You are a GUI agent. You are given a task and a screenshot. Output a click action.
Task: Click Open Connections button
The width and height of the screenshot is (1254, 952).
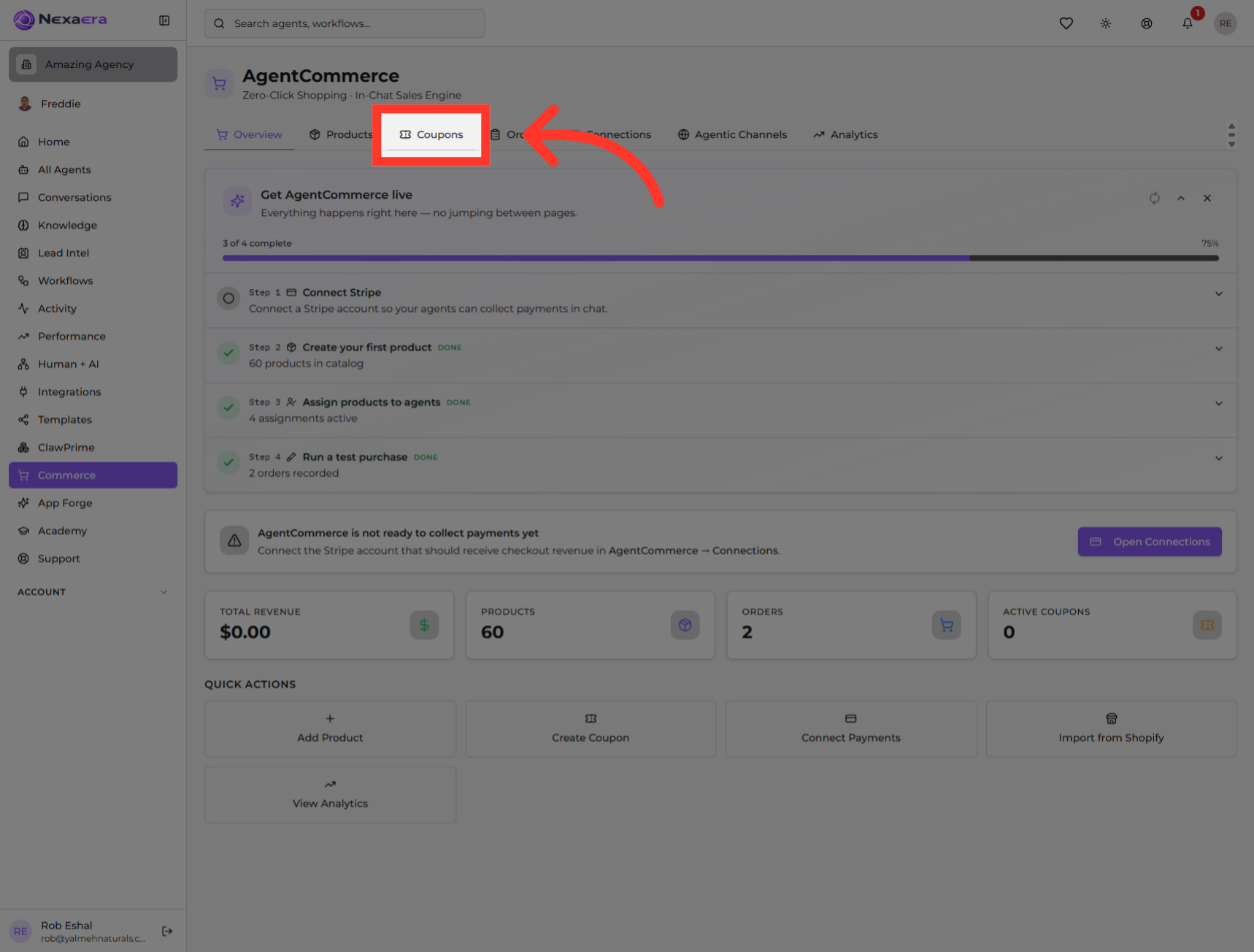tap(1150, 542)
